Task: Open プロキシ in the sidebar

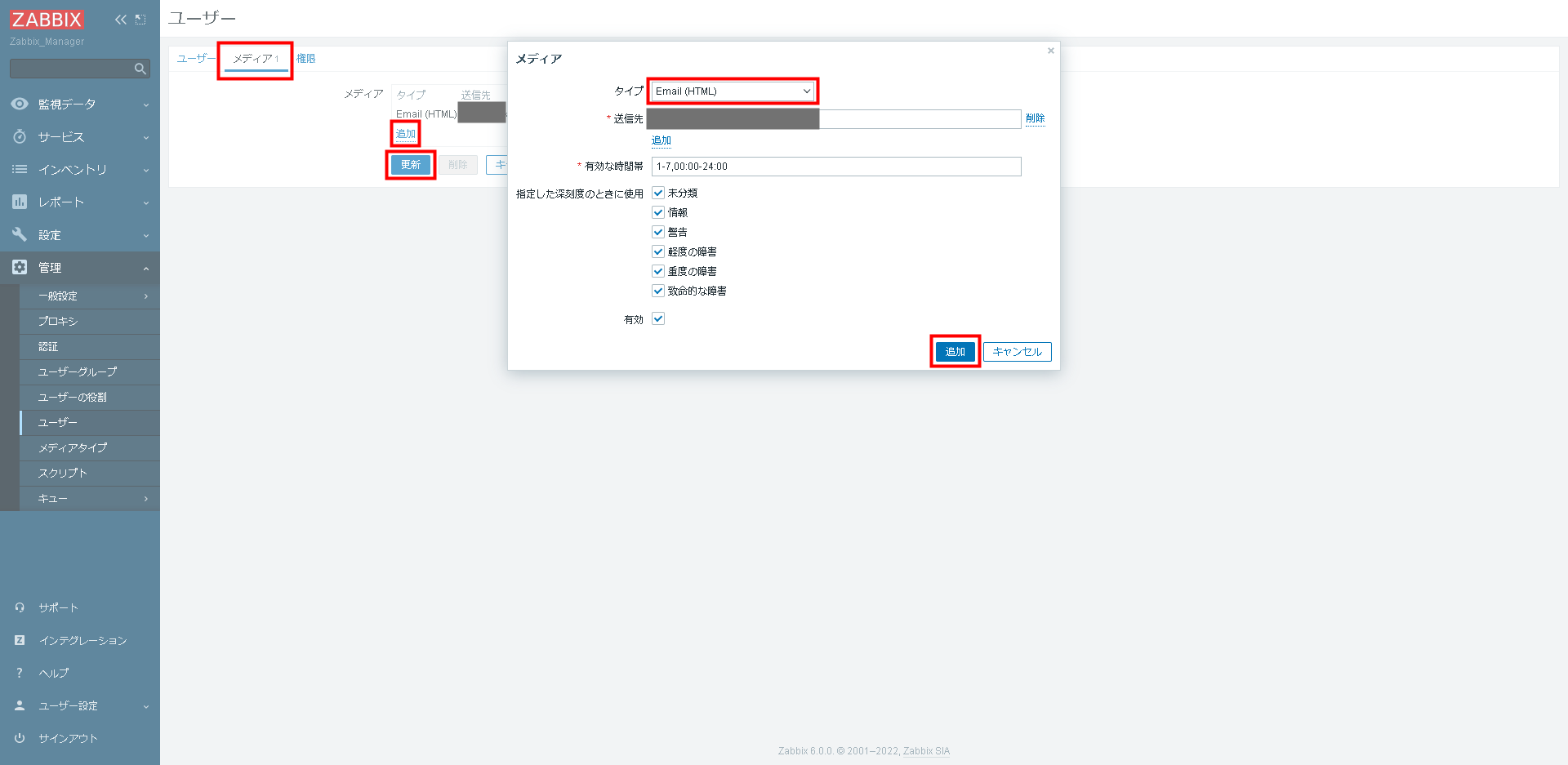Action: coord(90,322)
